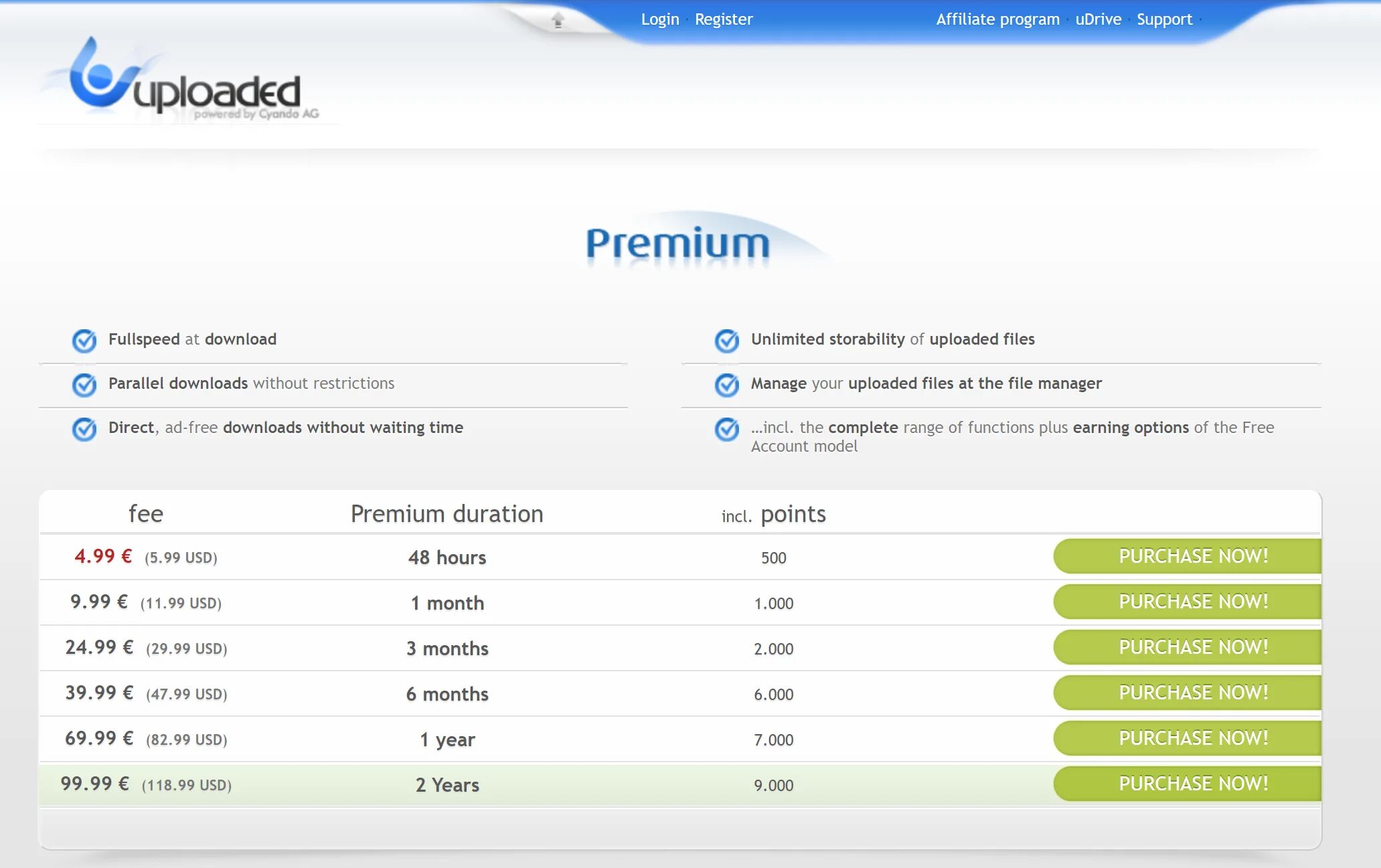Click checkmark icon beside Manage your uploaded files
The height and width of the screenshot is (868, 1381).
coord(727,385)
